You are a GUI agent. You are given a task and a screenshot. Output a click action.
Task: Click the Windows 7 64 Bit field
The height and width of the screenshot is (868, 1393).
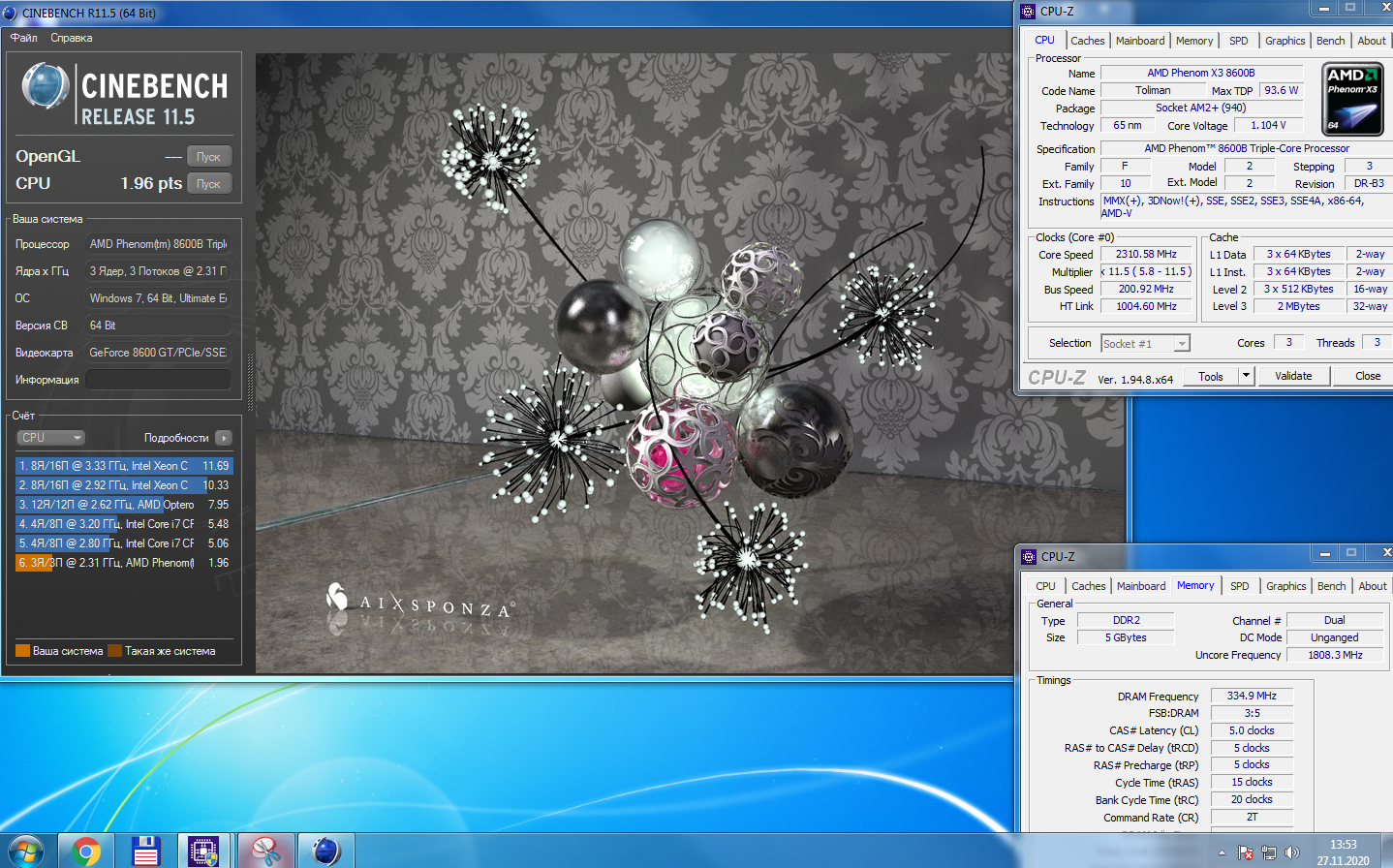tap(158, 298)
